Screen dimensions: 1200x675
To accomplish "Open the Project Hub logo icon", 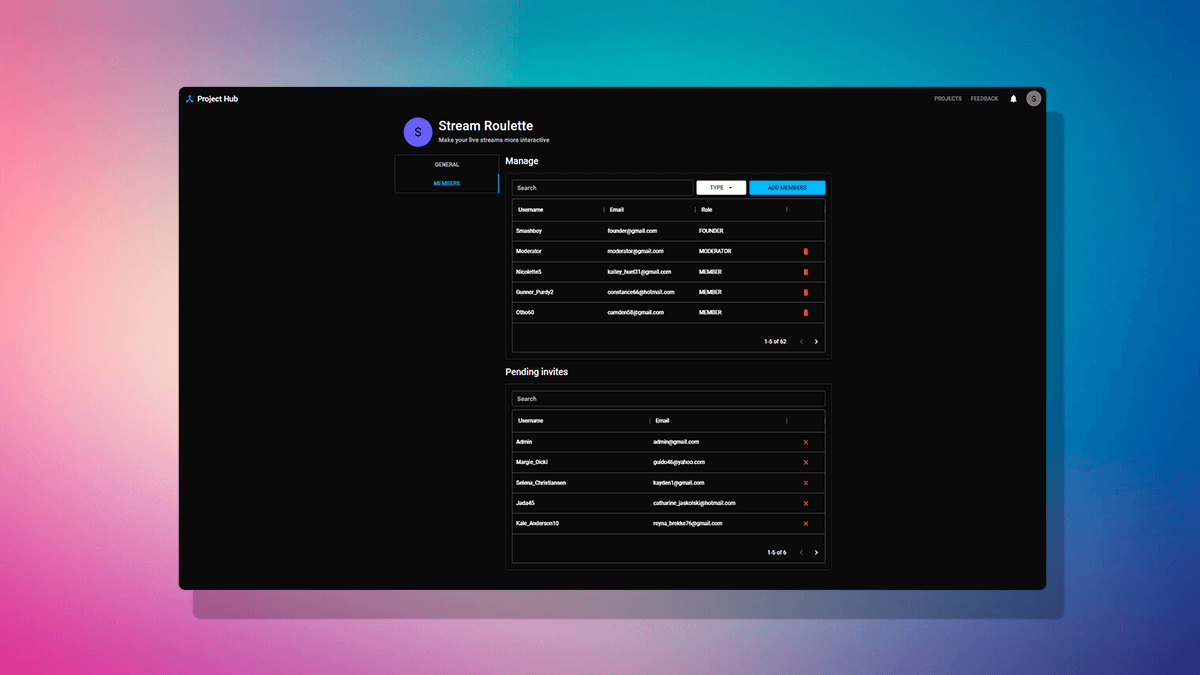I will [189, 99].
